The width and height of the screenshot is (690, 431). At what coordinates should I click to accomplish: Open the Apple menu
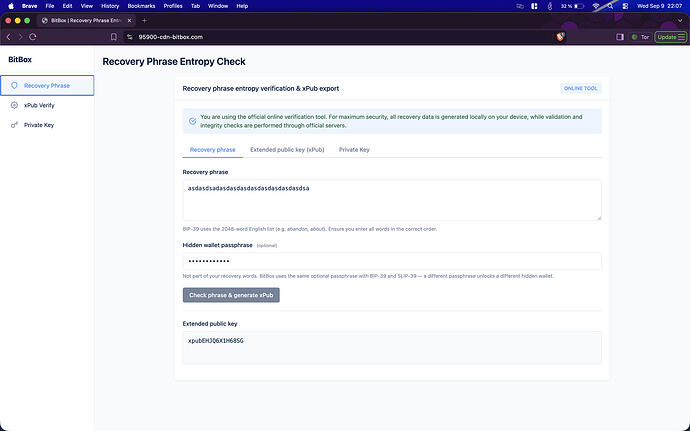pos(11,6)
